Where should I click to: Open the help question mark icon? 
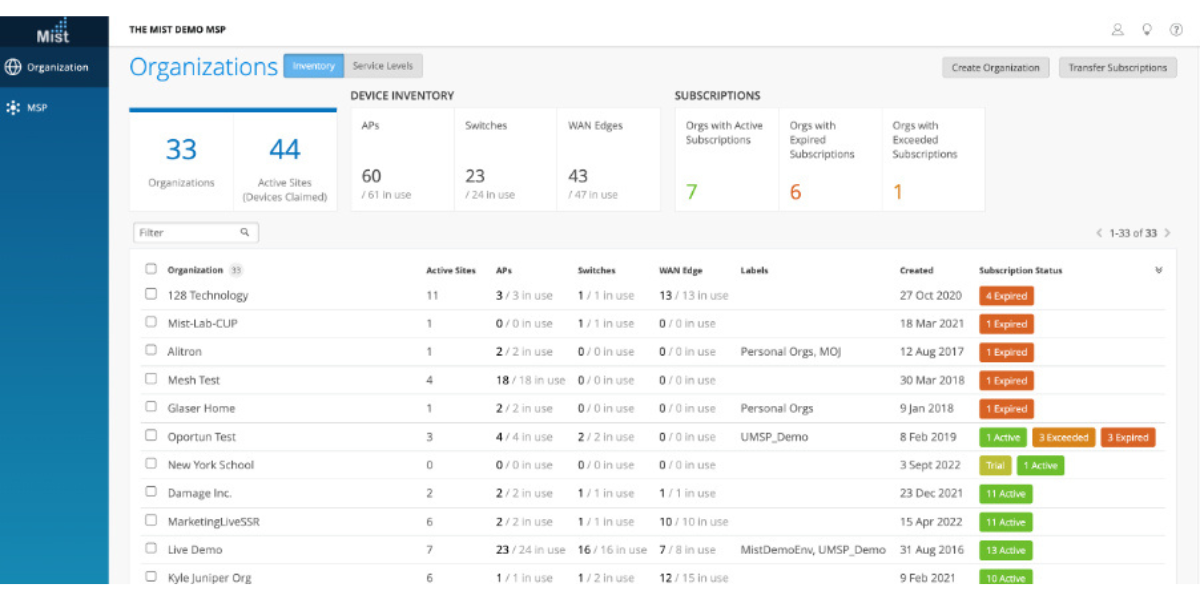click(1176, 29)
